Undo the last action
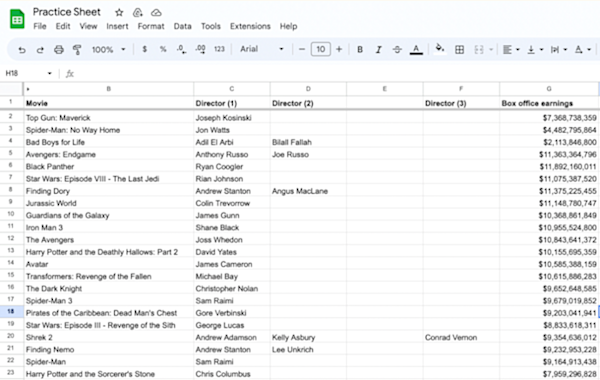600x380 pixels. pos(22,49)
